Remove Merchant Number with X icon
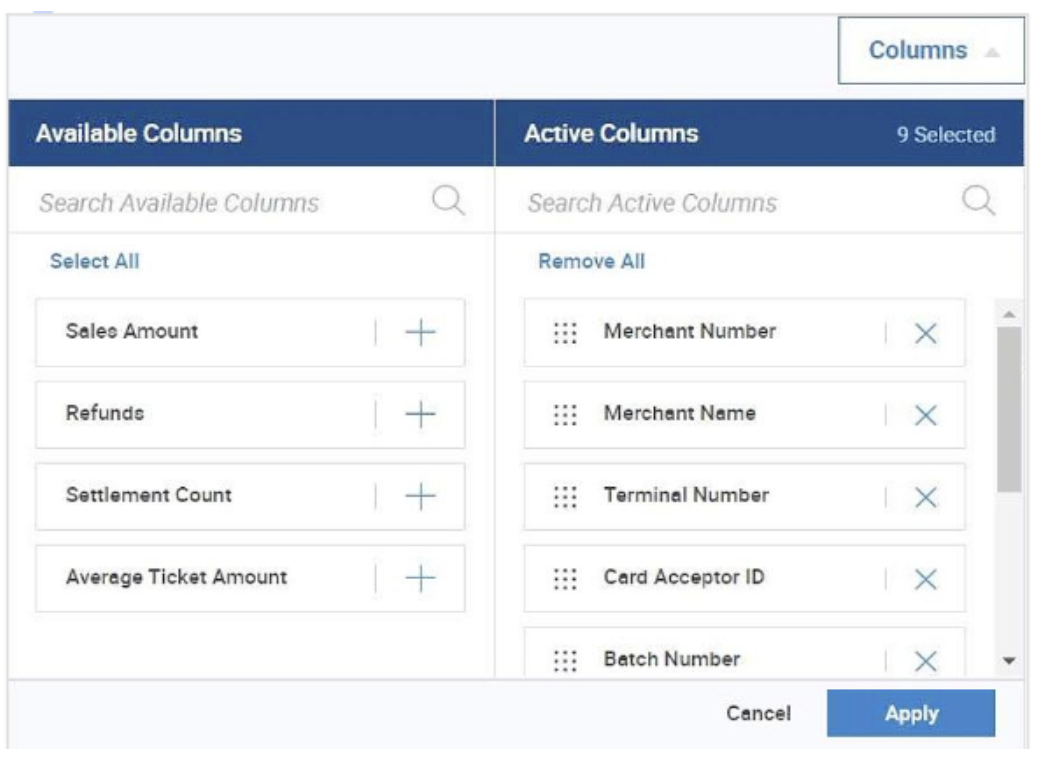Image resolution: width=1050 pixels, height=780 pixels. 926,334
